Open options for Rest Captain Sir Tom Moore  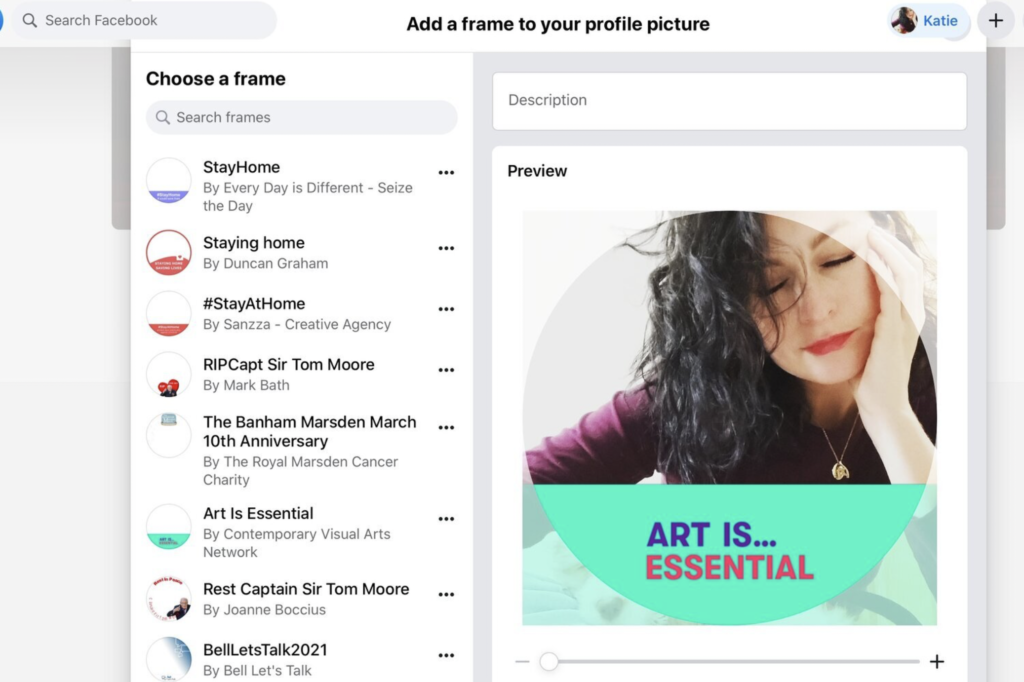[x=446, y=594]
